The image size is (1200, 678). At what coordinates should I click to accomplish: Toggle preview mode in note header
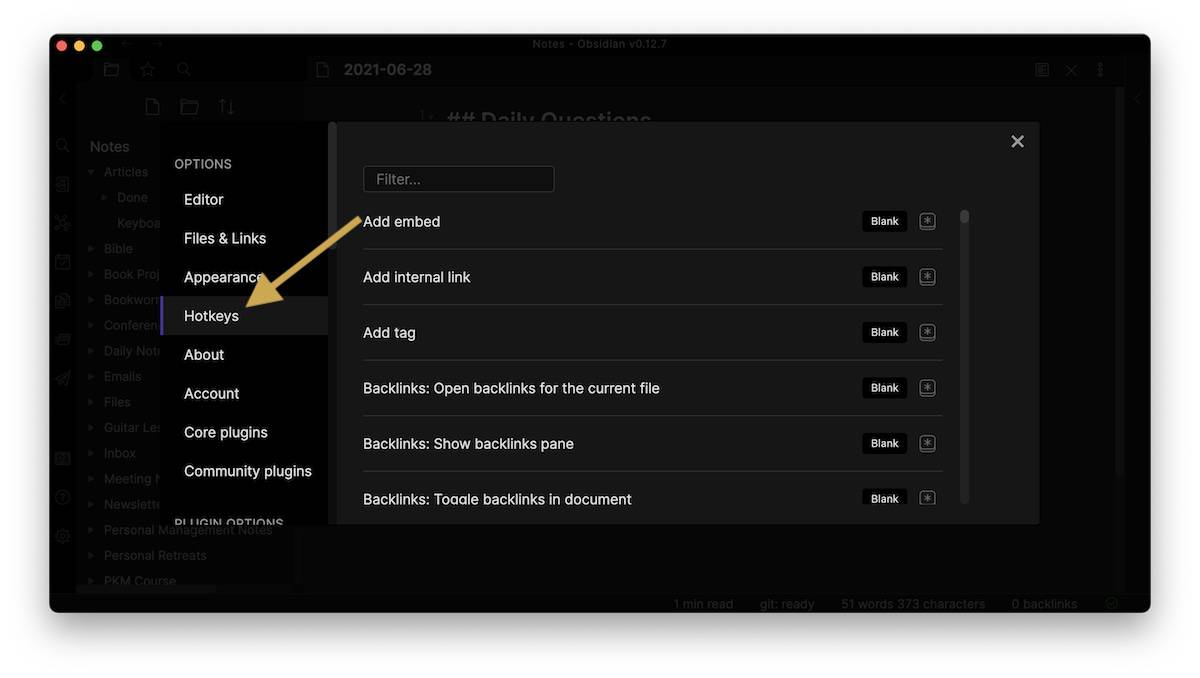point(1042,70)
